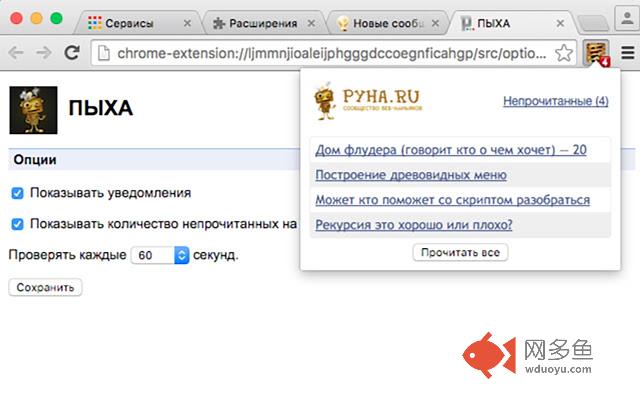This screenshot has width=640, height=400.
Task: Click the Проверять каждые label
Action: (67, 255)
